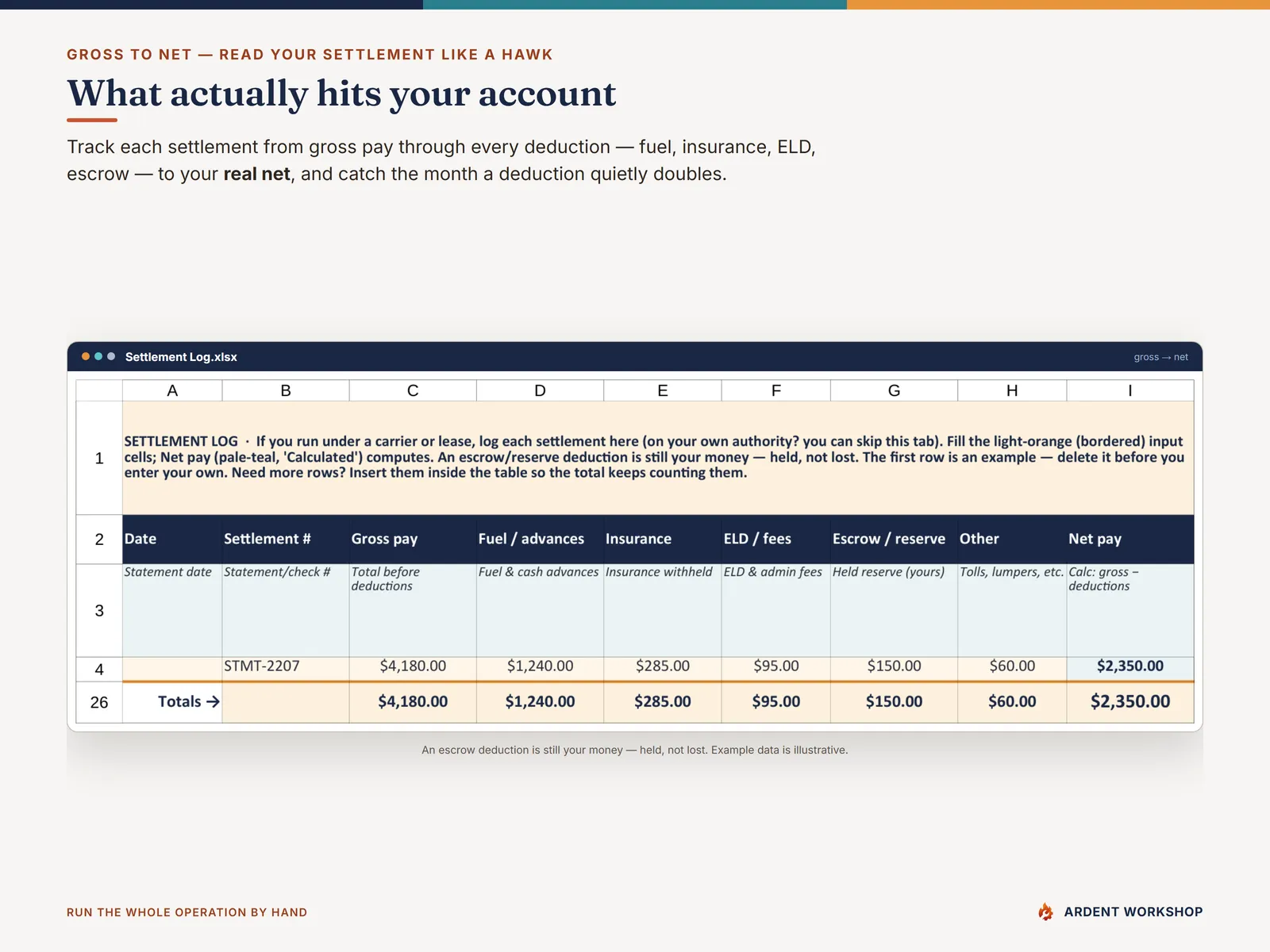This screenshot has height=952, width=1270.
Task: Click totals row ELD $95.00
Action: click(776, 702)
